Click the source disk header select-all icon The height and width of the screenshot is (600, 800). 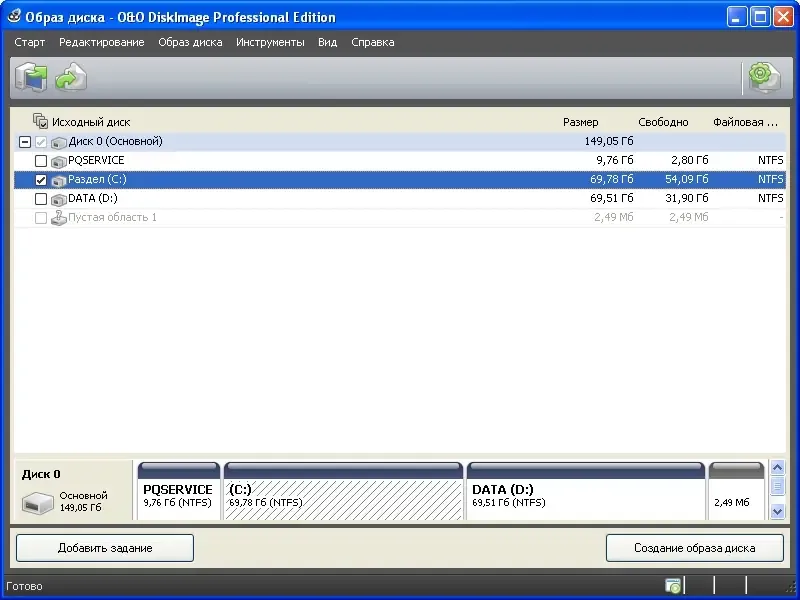tap(40, 121)
